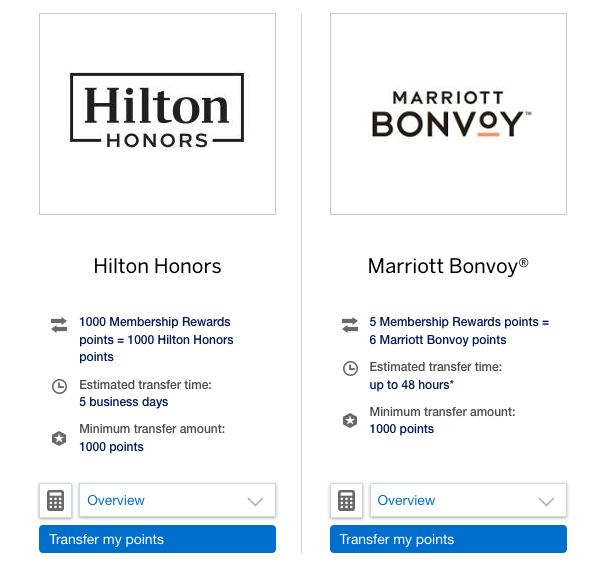Click the Marriott transfer time clock icon
The image size is (602, 586).
[350, 368]
